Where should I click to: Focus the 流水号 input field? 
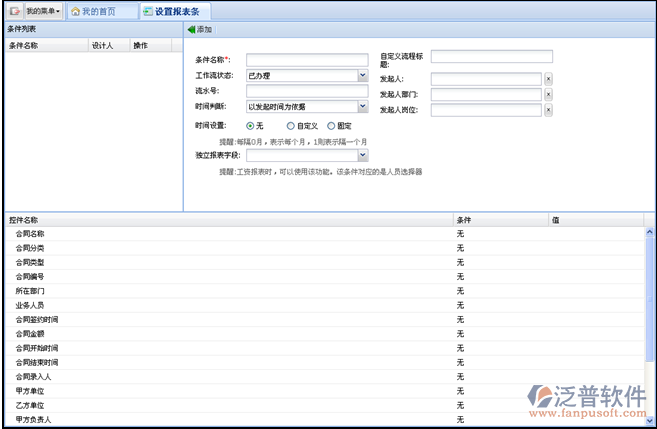click(x=307, y=91)
